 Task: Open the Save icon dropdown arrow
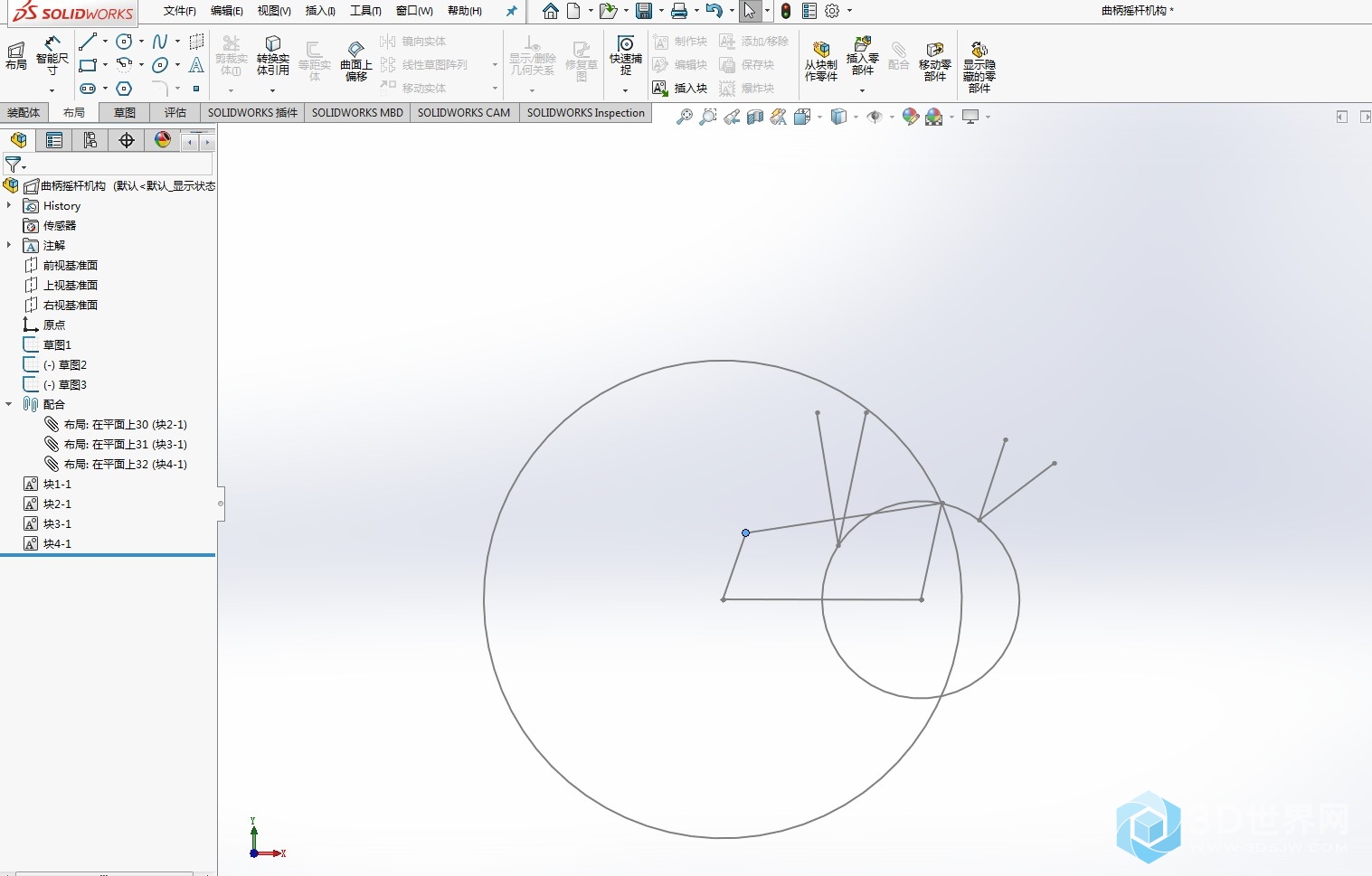661,11
